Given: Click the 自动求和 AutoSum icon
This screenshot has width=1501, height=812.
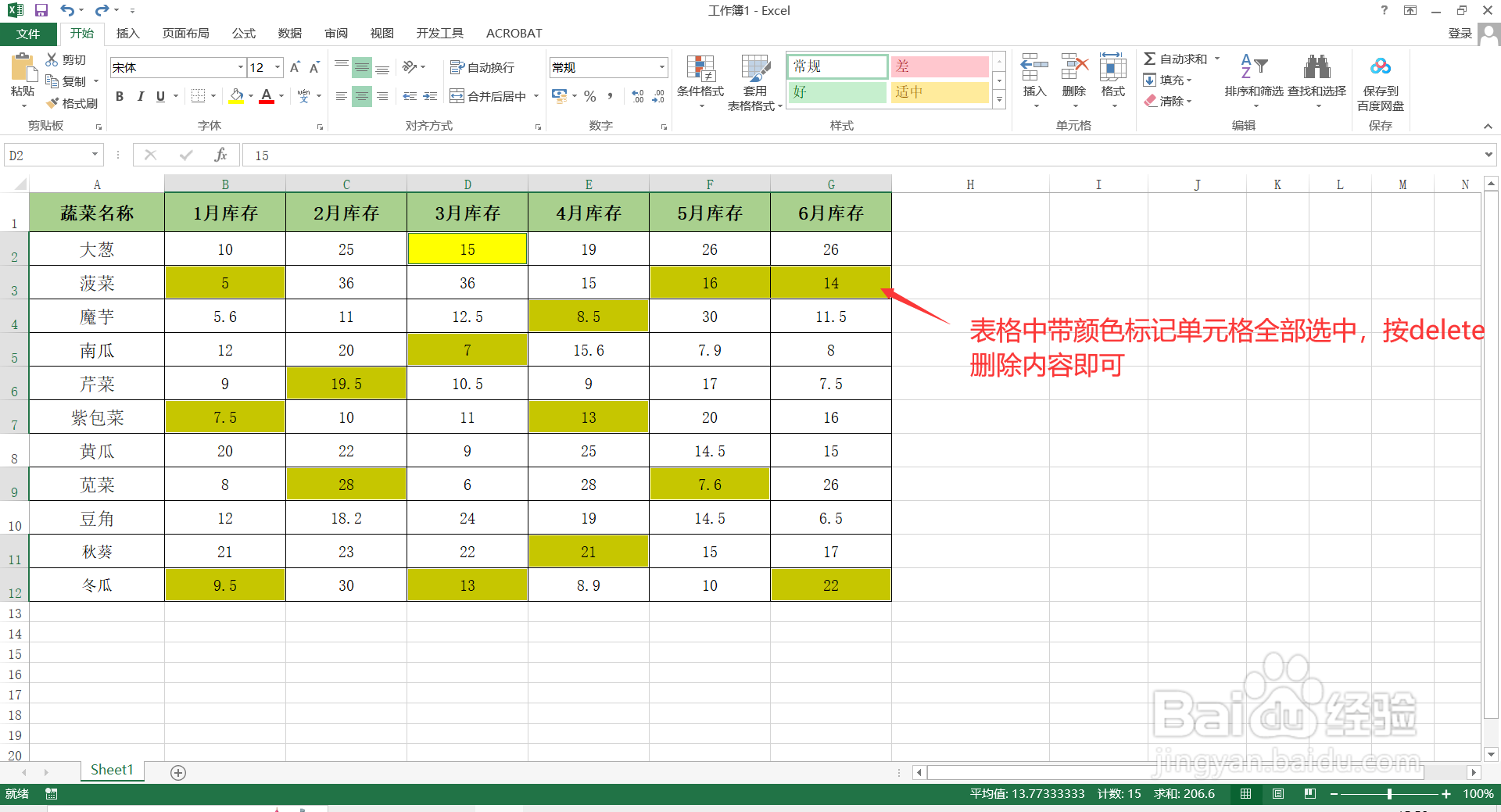Looking at the screenshot, I should point(1149,58).
